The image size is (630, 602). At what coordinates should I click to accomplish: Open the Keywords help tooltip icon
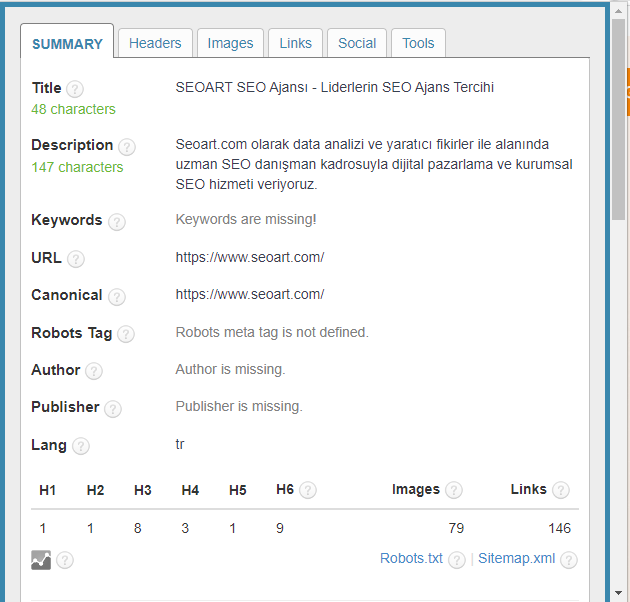tap(117, 222)
